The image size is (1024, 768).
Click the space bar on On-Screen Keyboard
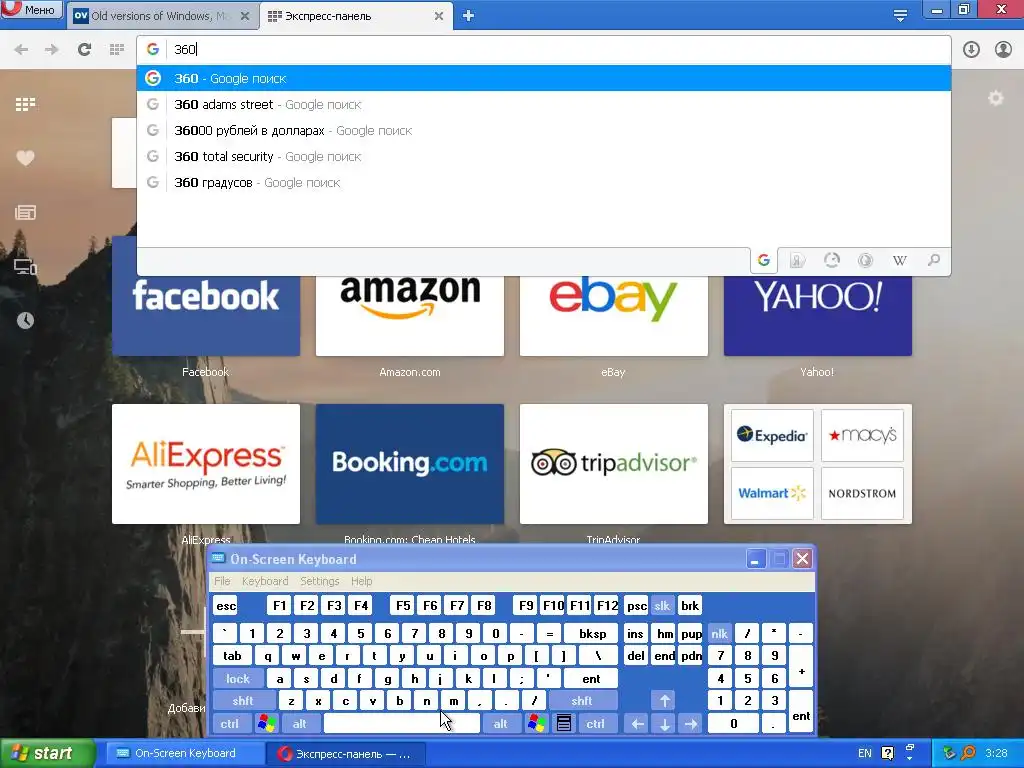pyautogui.click(x=402, y=724)
